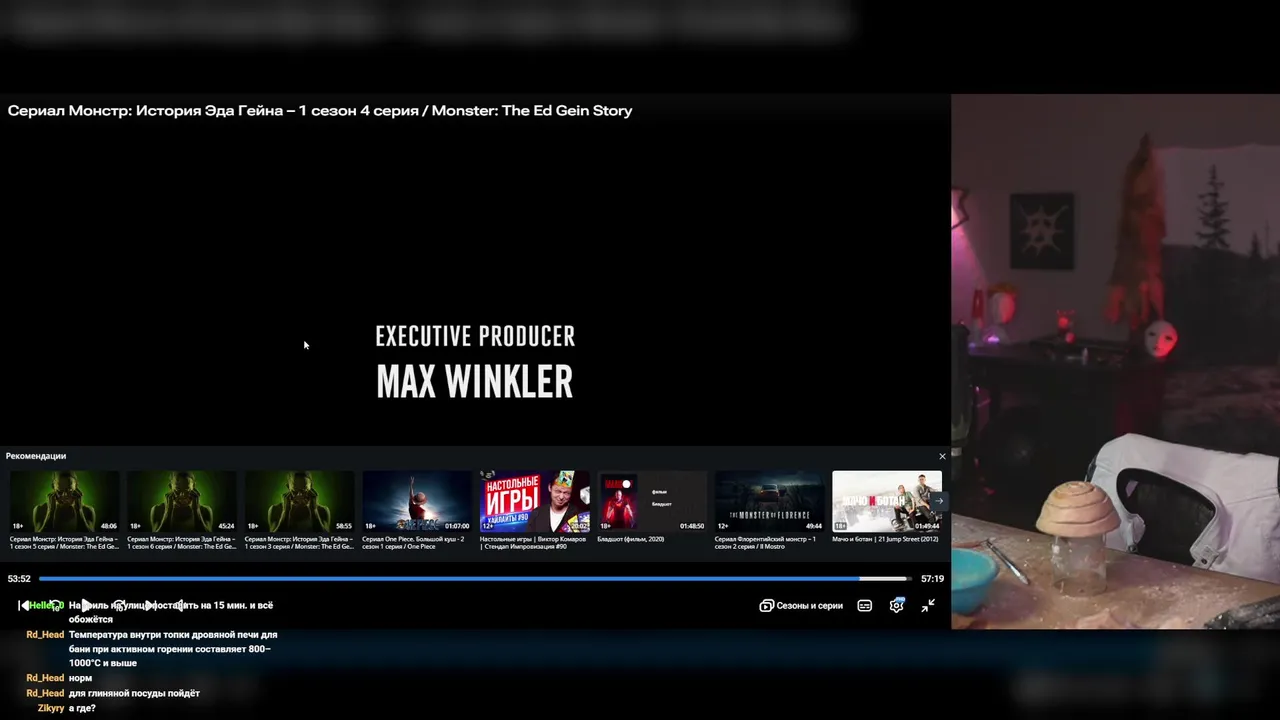The height and width of the screenshot is (720, 1280).
Task: Click the play button in player controls
Action: pos(87,605)
